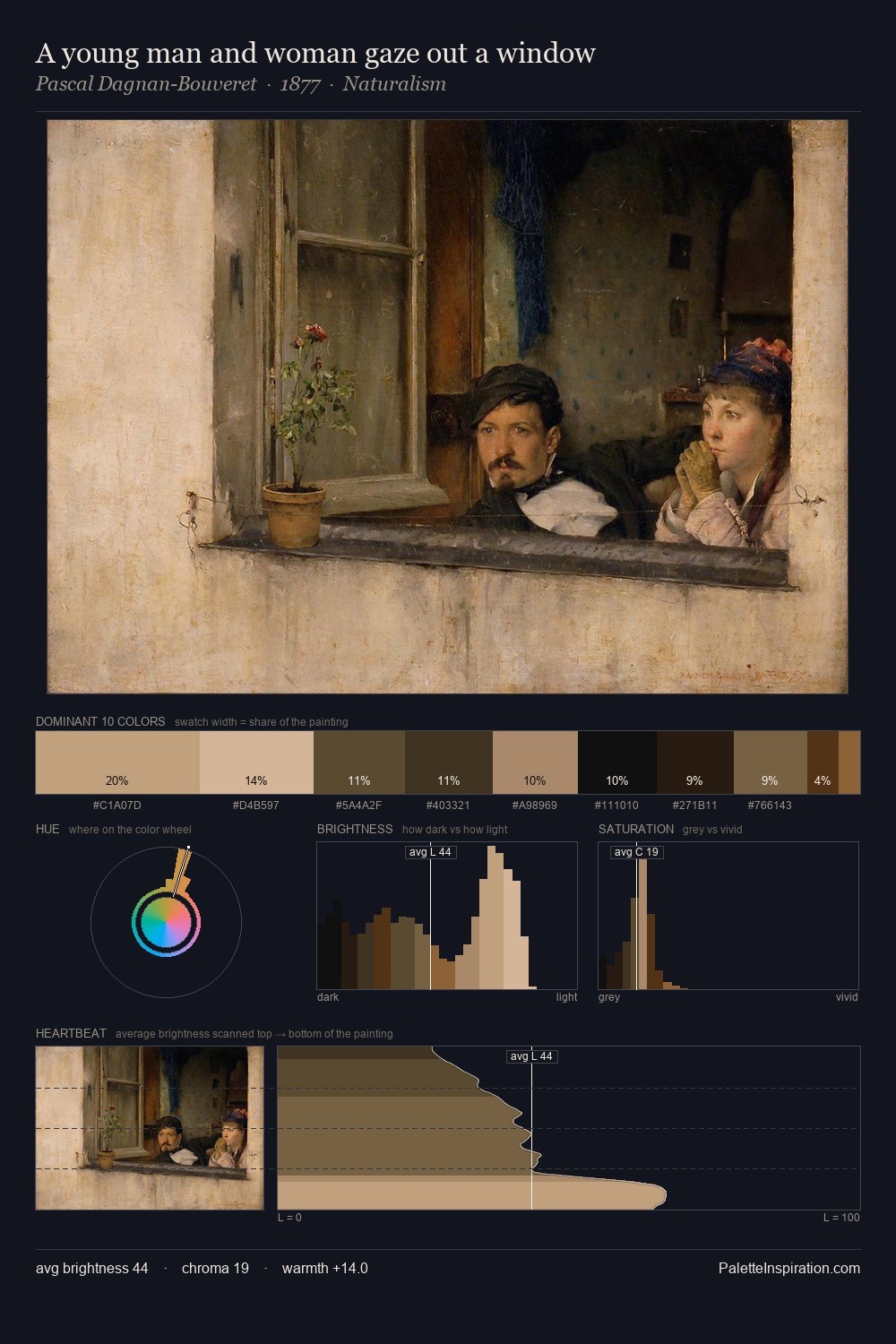Click the '#403321' hex code text
The width and height of the screenshot is (896, 1344).
[x=449, y=806]
